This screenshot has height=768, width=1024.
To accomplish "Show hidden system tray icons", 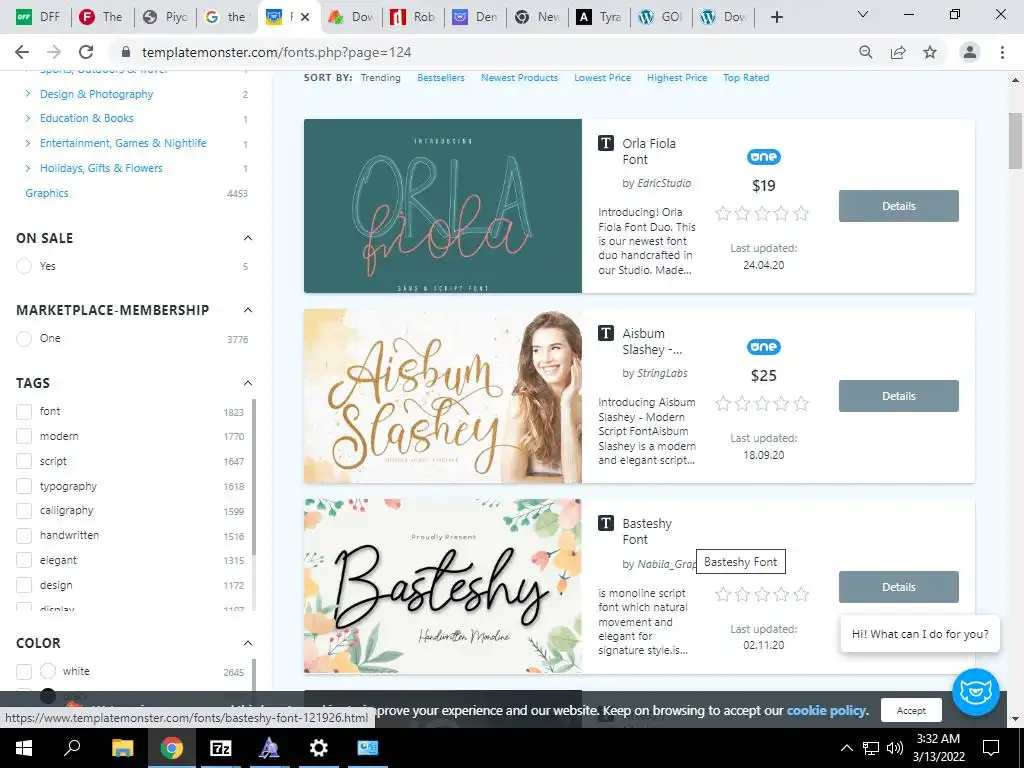I will [846, 748].
